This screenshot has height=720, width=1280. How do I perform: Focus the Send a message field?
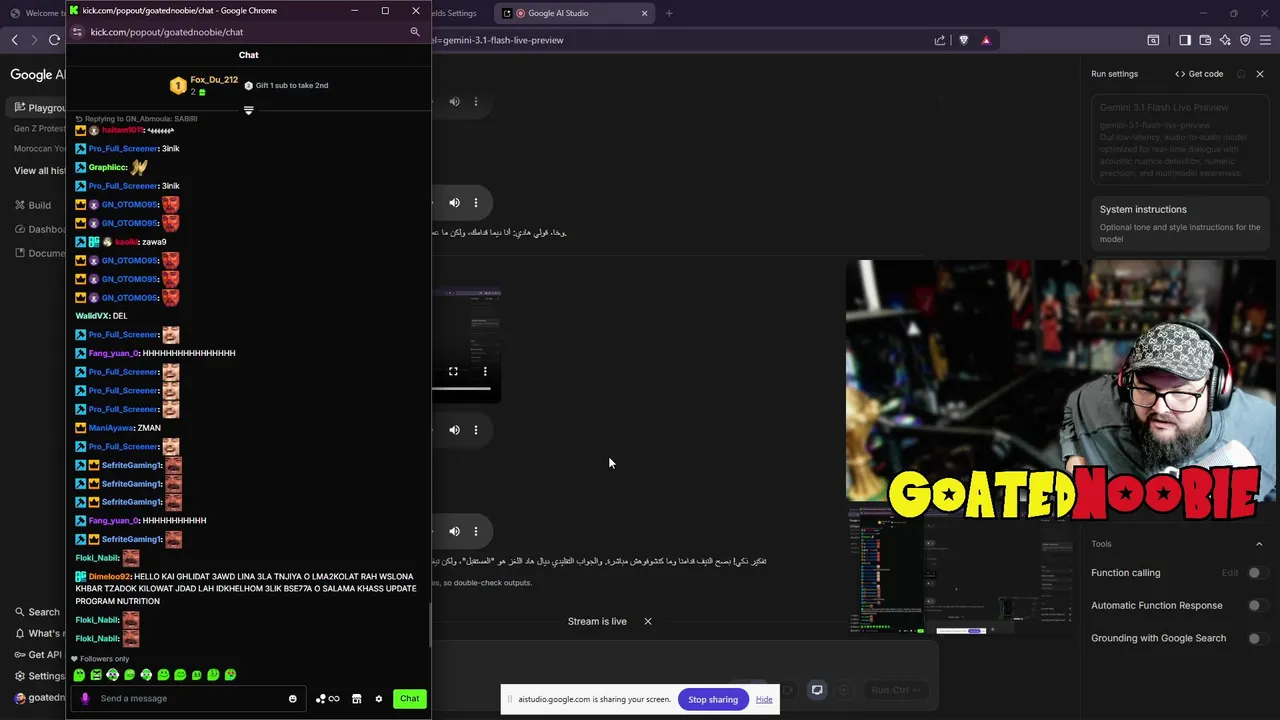point(190,698)
